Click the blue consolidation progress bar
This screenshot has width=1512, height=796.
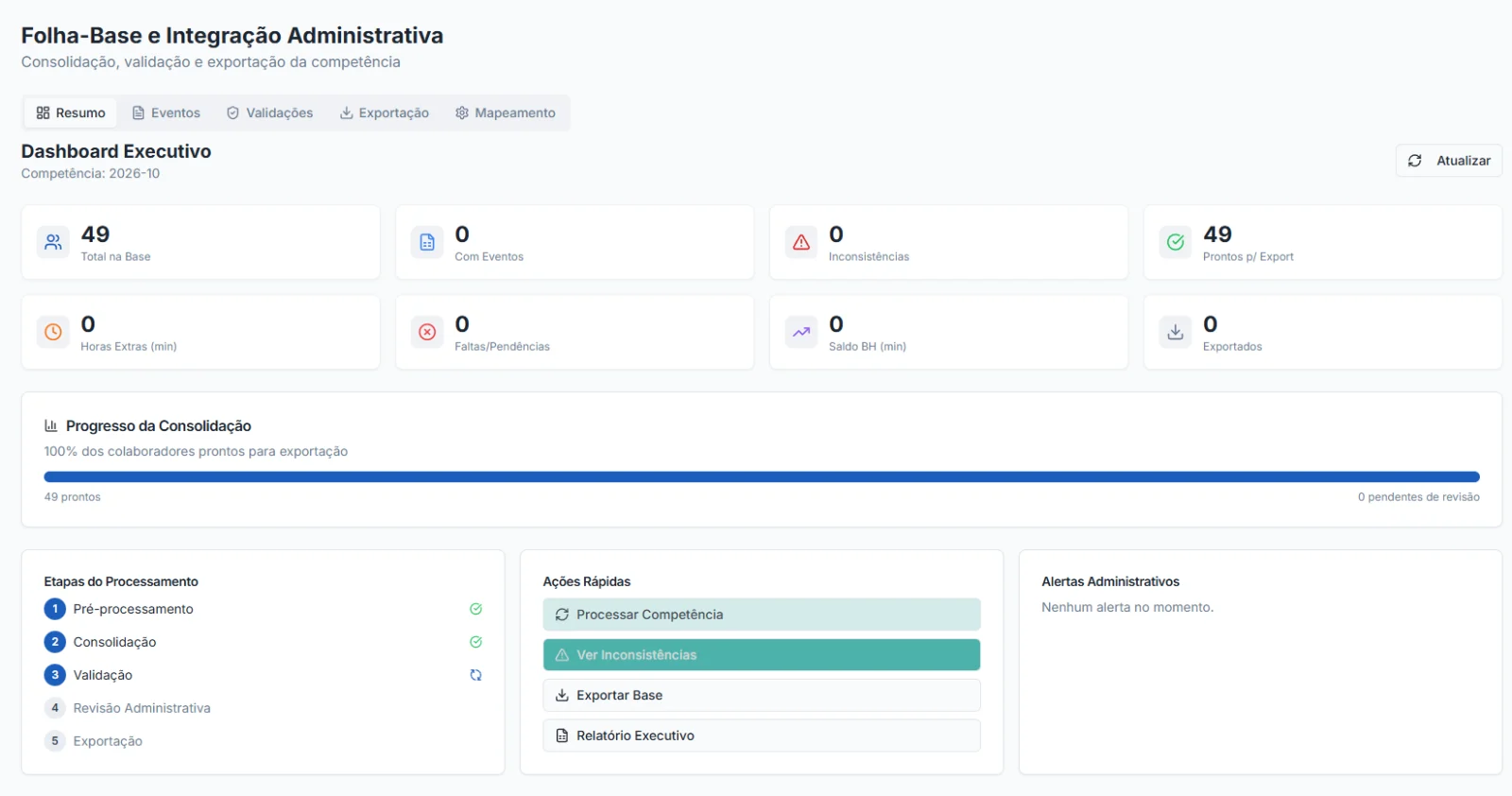click(x=762, y=476)
